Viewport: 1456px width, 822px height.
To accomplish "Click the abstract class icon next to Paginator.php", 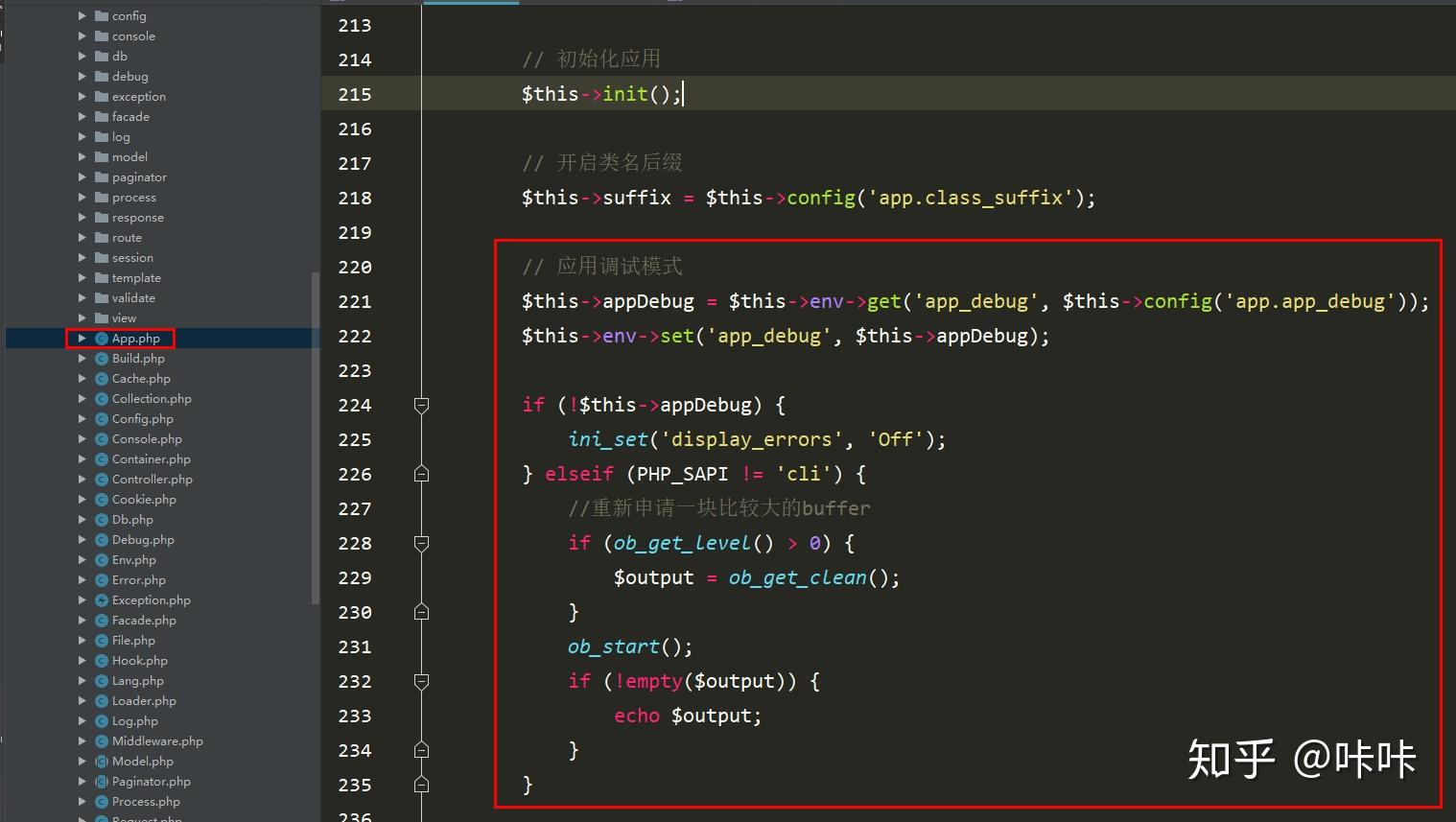I will pos(102,781).
